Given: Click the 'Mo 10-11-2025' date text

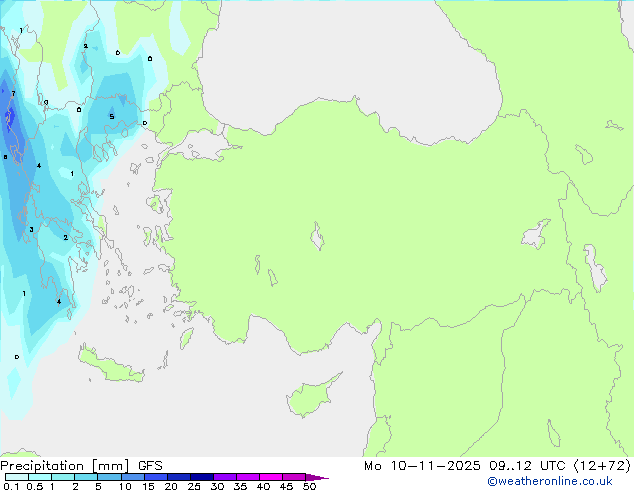Looking at the screenshot, I should click(x=422, y=466).
